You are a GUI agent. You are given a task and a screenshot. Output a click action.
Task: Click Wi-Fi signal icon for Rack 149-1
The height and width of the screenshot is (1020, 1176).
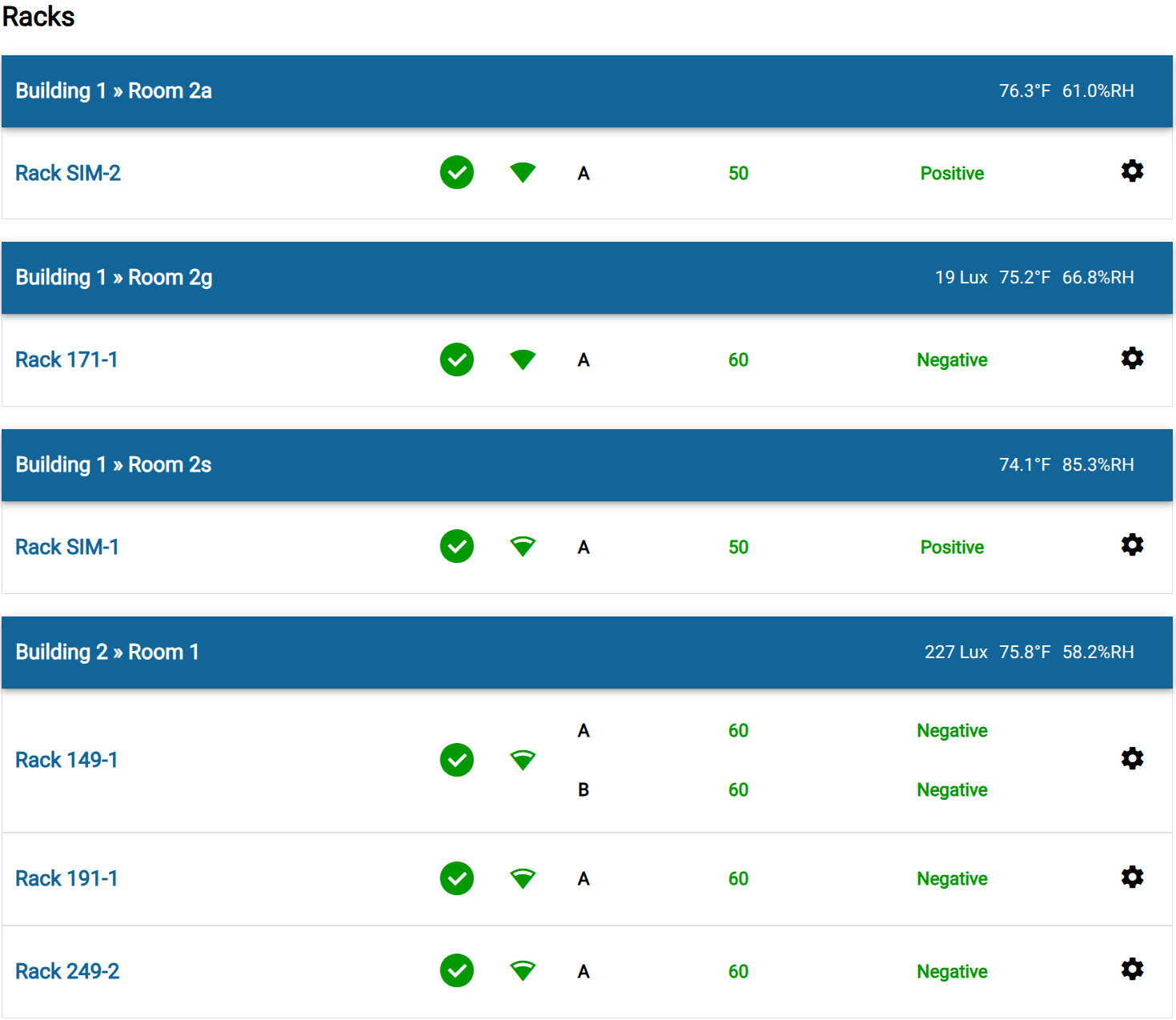(523, 760)
